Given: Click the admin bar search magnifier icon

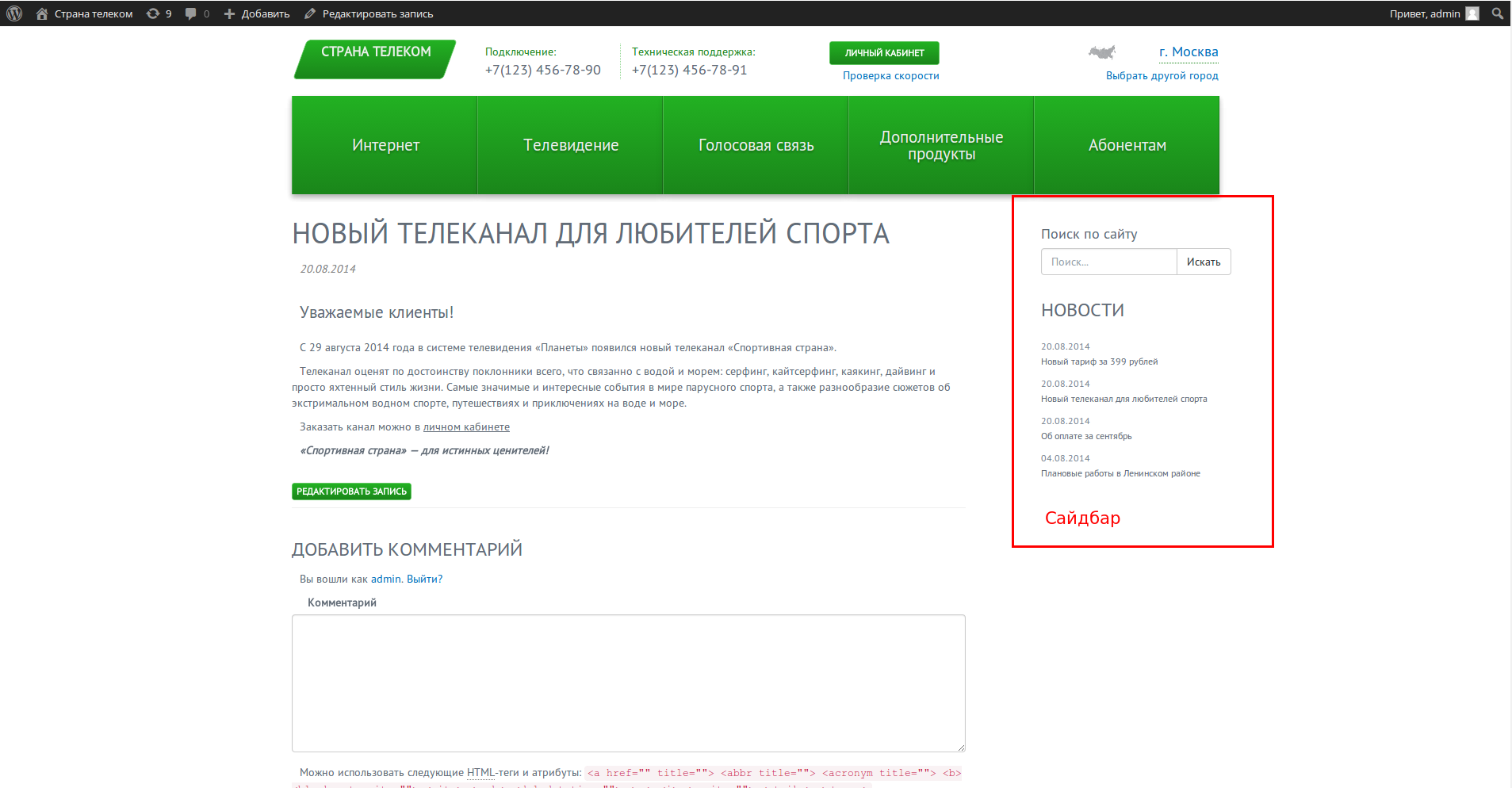Looking at the screenshot, I should click(1497, 13).
